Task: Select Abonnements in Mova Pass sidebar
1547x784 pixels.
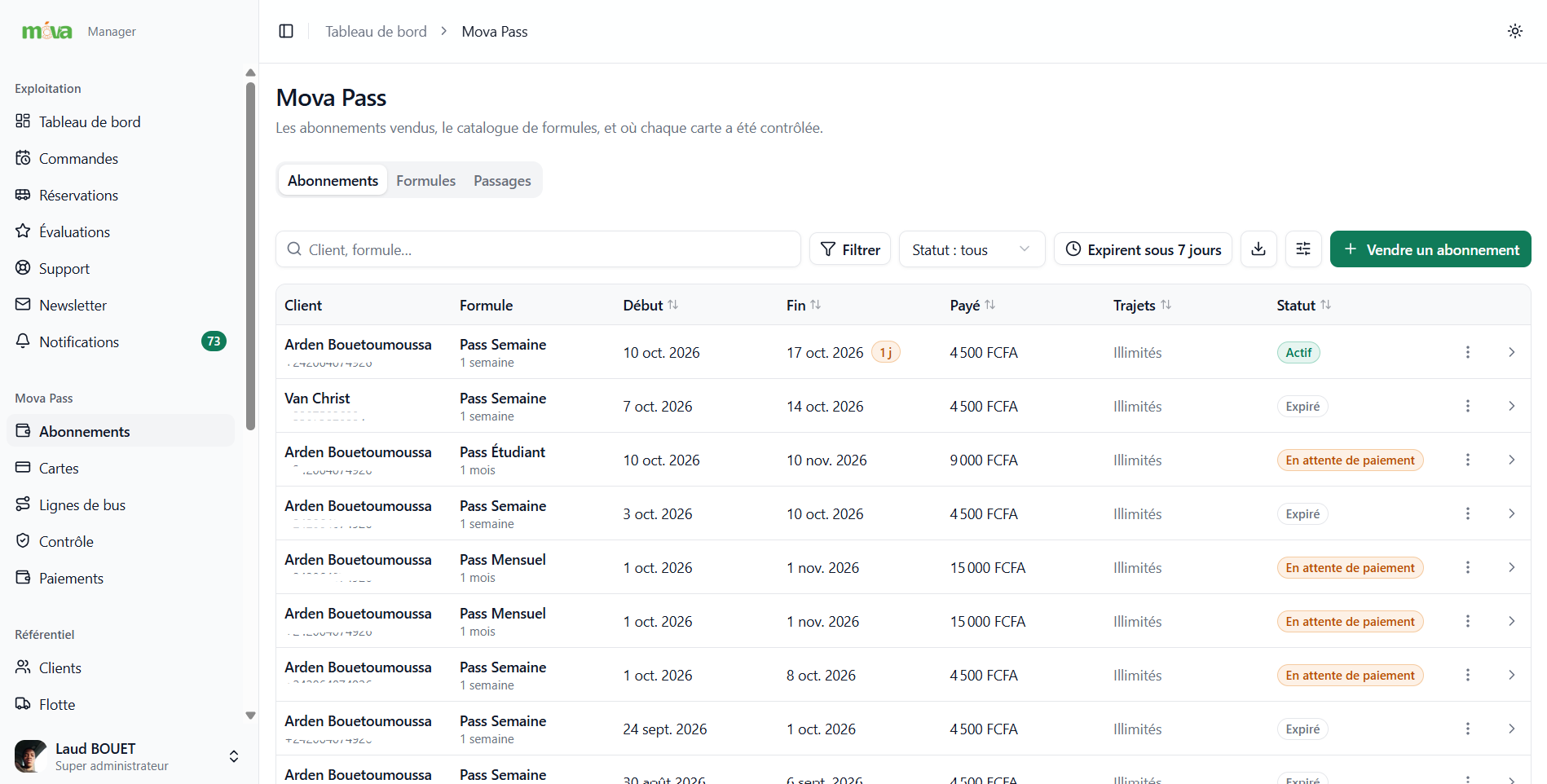Action: 121,431
